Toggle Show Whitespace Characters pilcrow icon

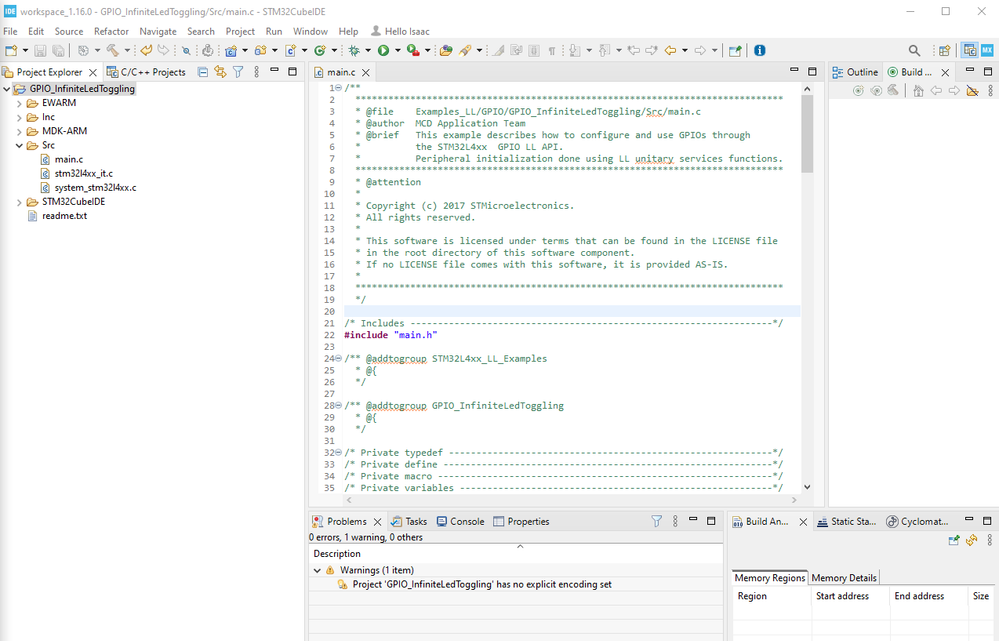pyautogui.click(x=552, y=50)
